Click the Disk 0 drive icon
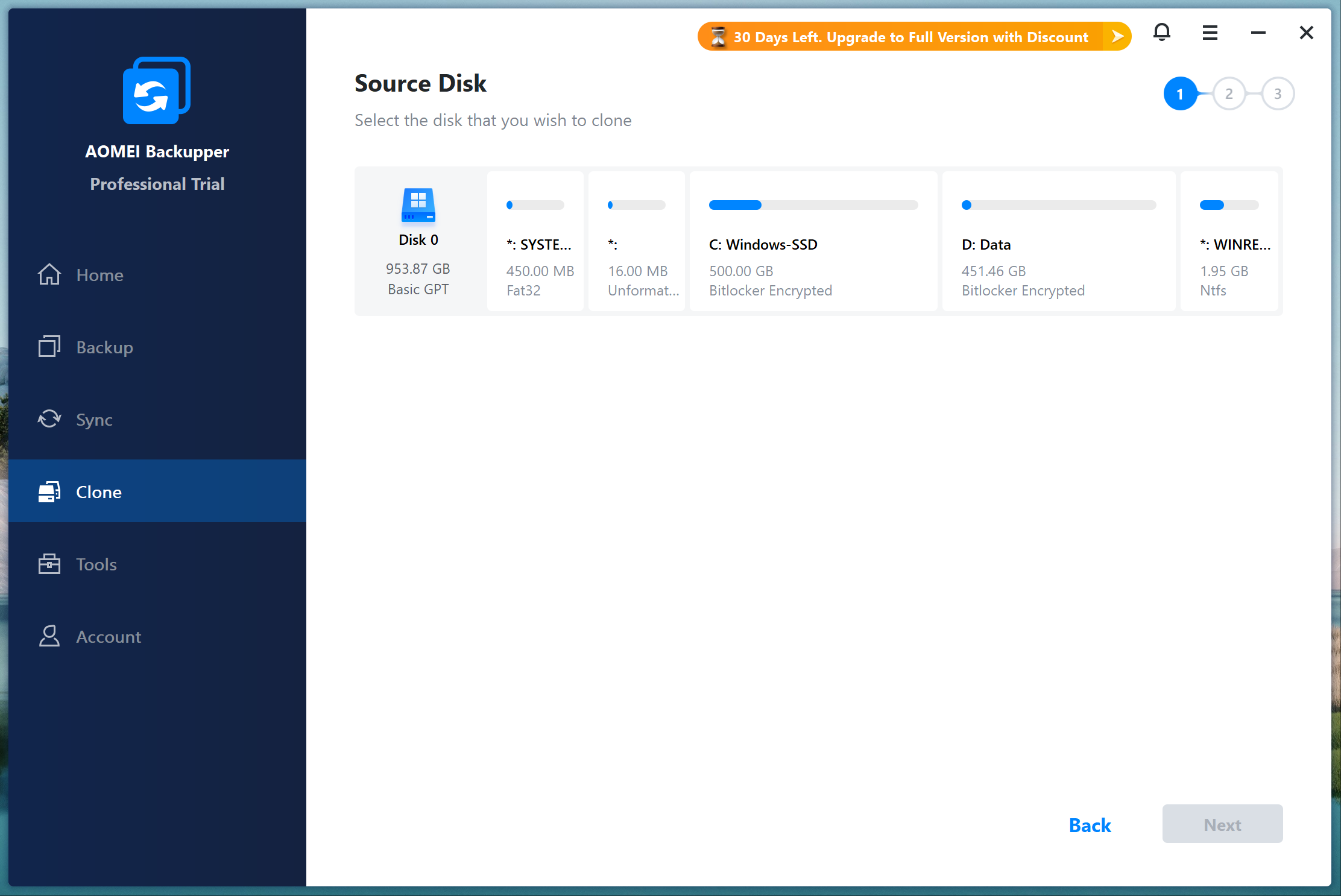Image resolution: width=1341 pixels, height=896 pixels. [x=418, y=205]
